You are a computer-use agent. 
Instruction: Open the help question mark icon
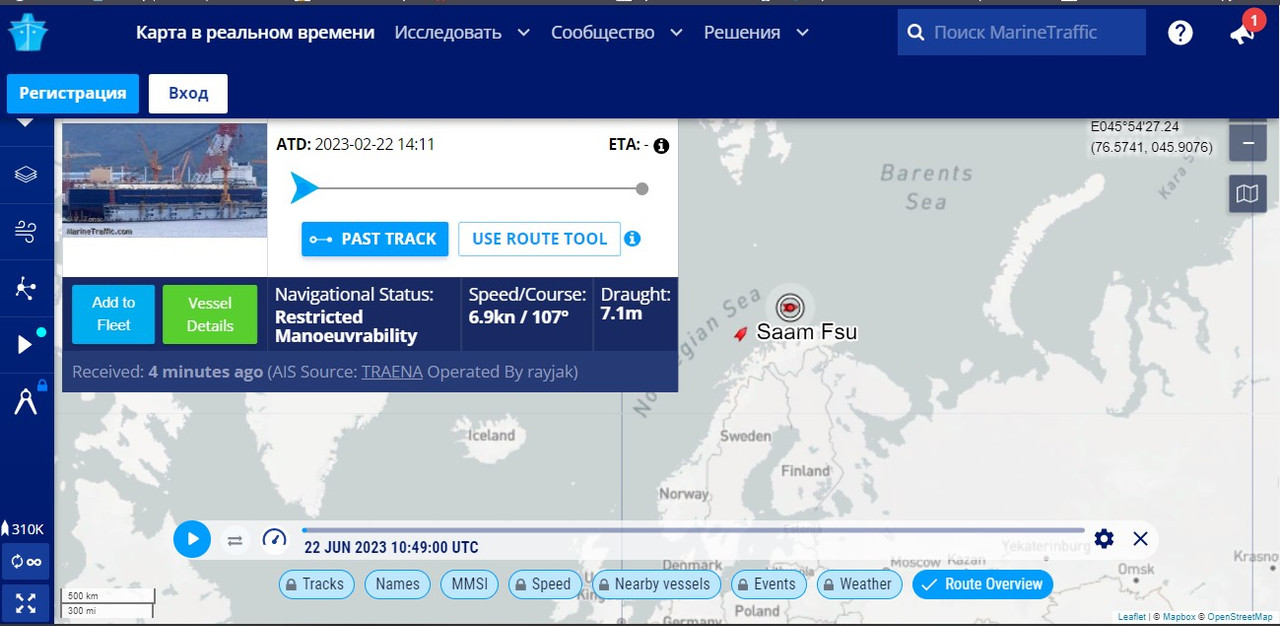(1180, 32)
